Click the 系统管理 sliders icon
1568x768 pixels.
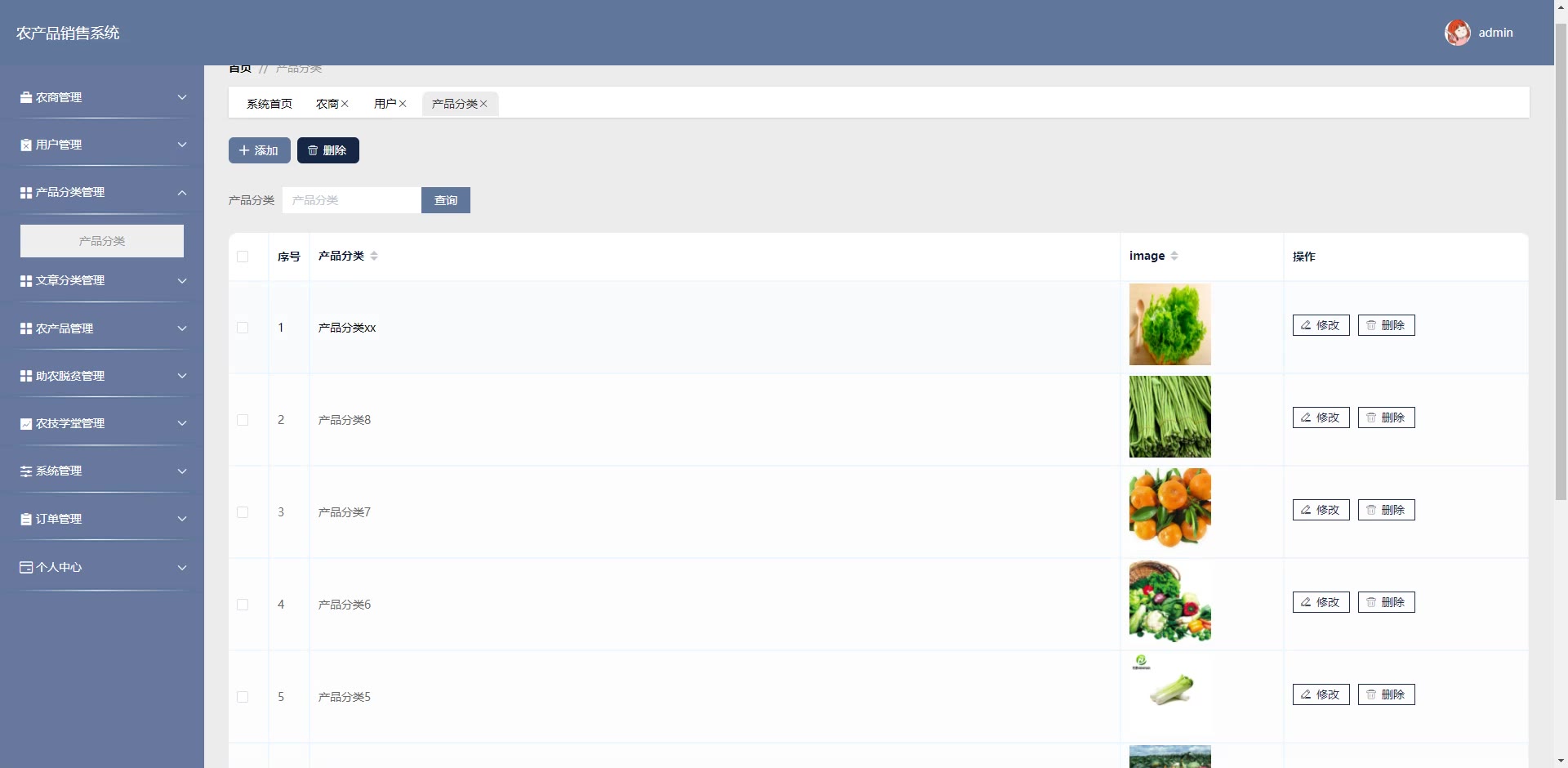tap(26, 471)
